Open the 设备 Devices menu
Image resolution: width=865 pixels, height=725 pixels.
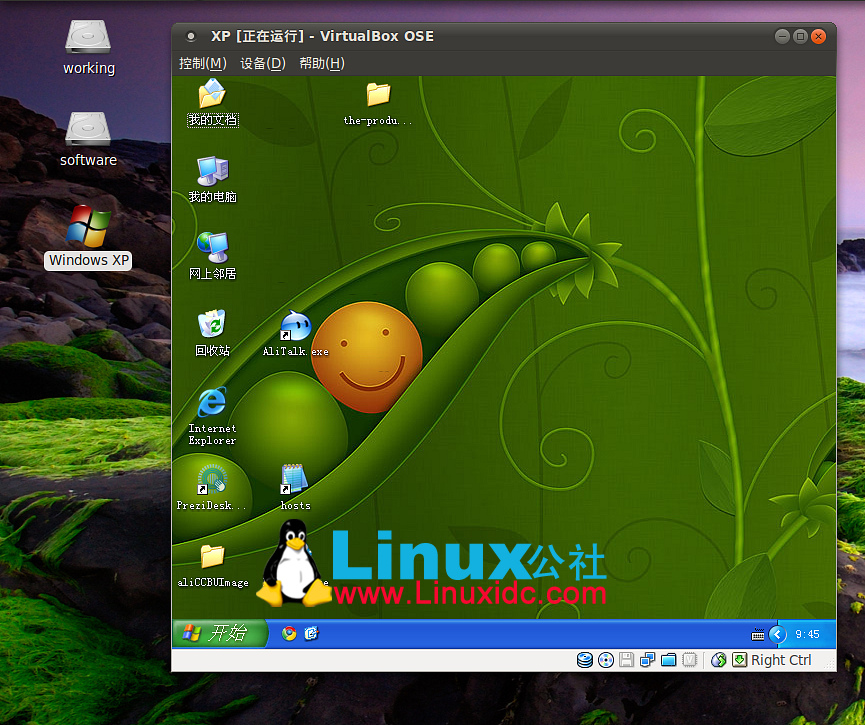tap(261, 63)
